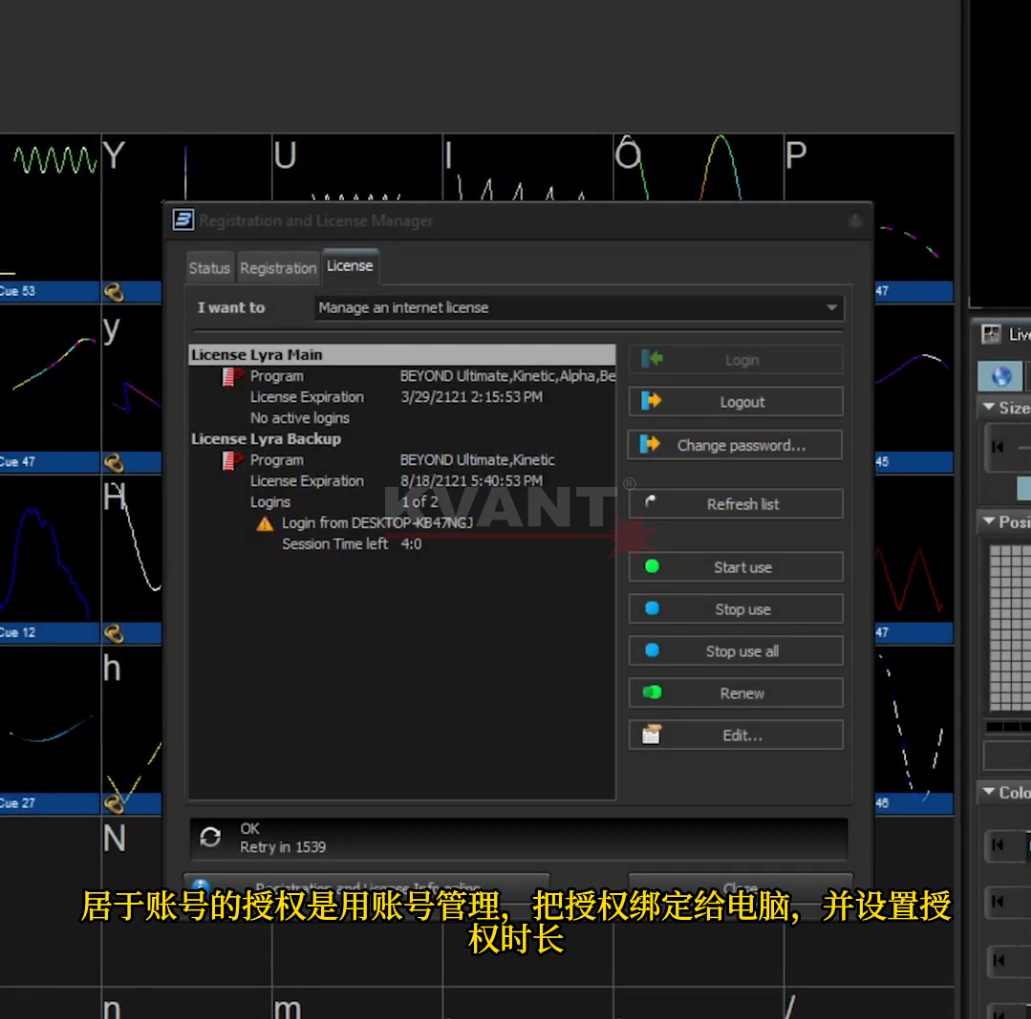Click the first reset arrow icon under Color
1031x1019 pixels.
(x=998, y=845)
